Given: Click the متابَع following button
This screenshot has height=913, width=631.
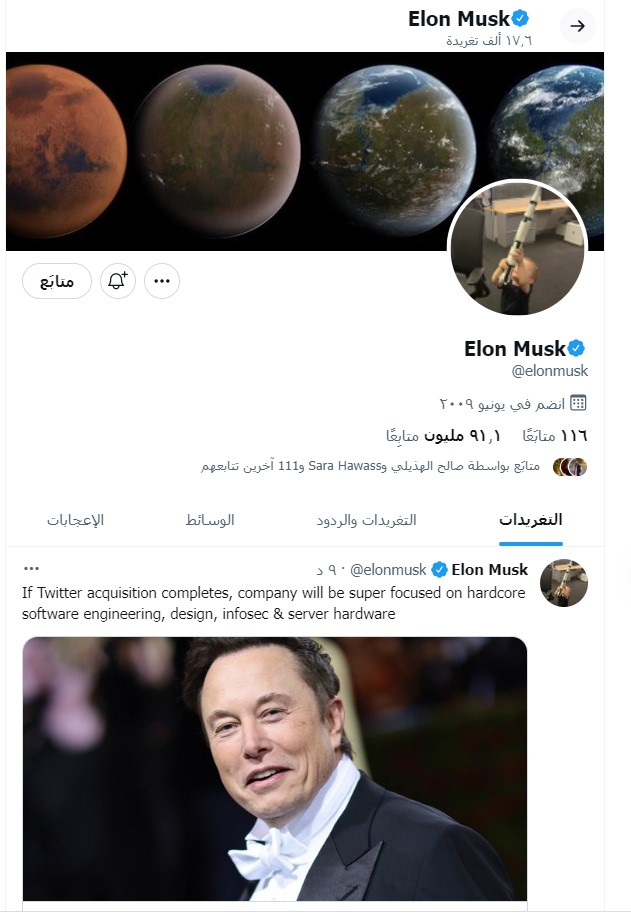Looking at the screenshot, I should (57, 282).
